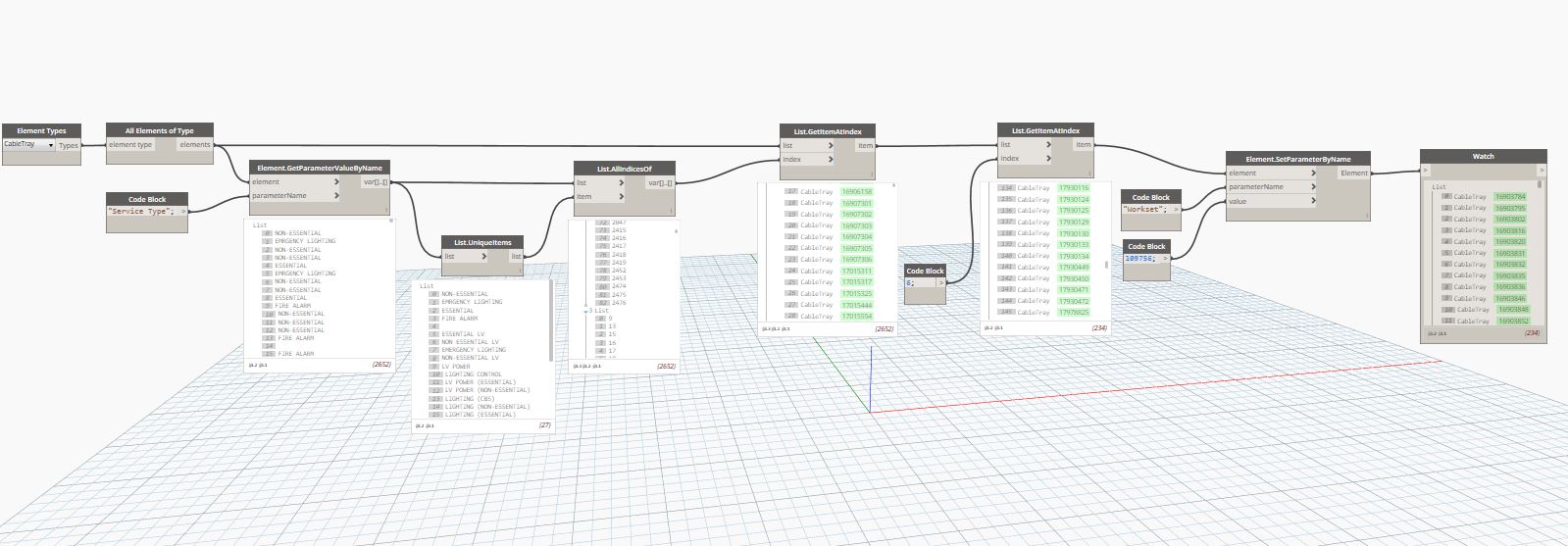Open element ID link 16906158

click(856, 191)
